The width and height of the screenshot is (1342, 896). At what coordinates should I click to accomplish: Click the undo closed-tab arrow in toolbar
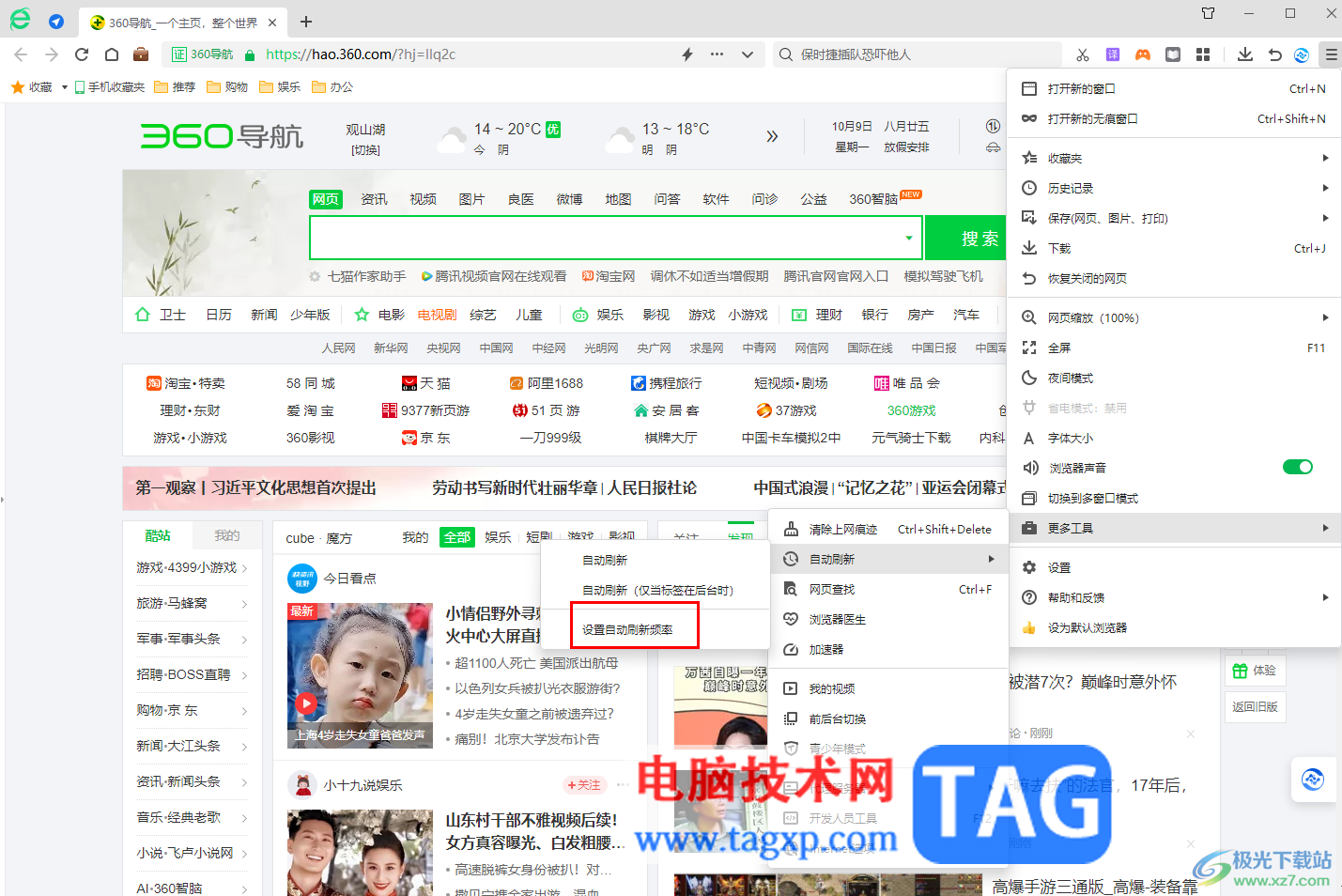pyautogui.click(x=1275, y=54)
